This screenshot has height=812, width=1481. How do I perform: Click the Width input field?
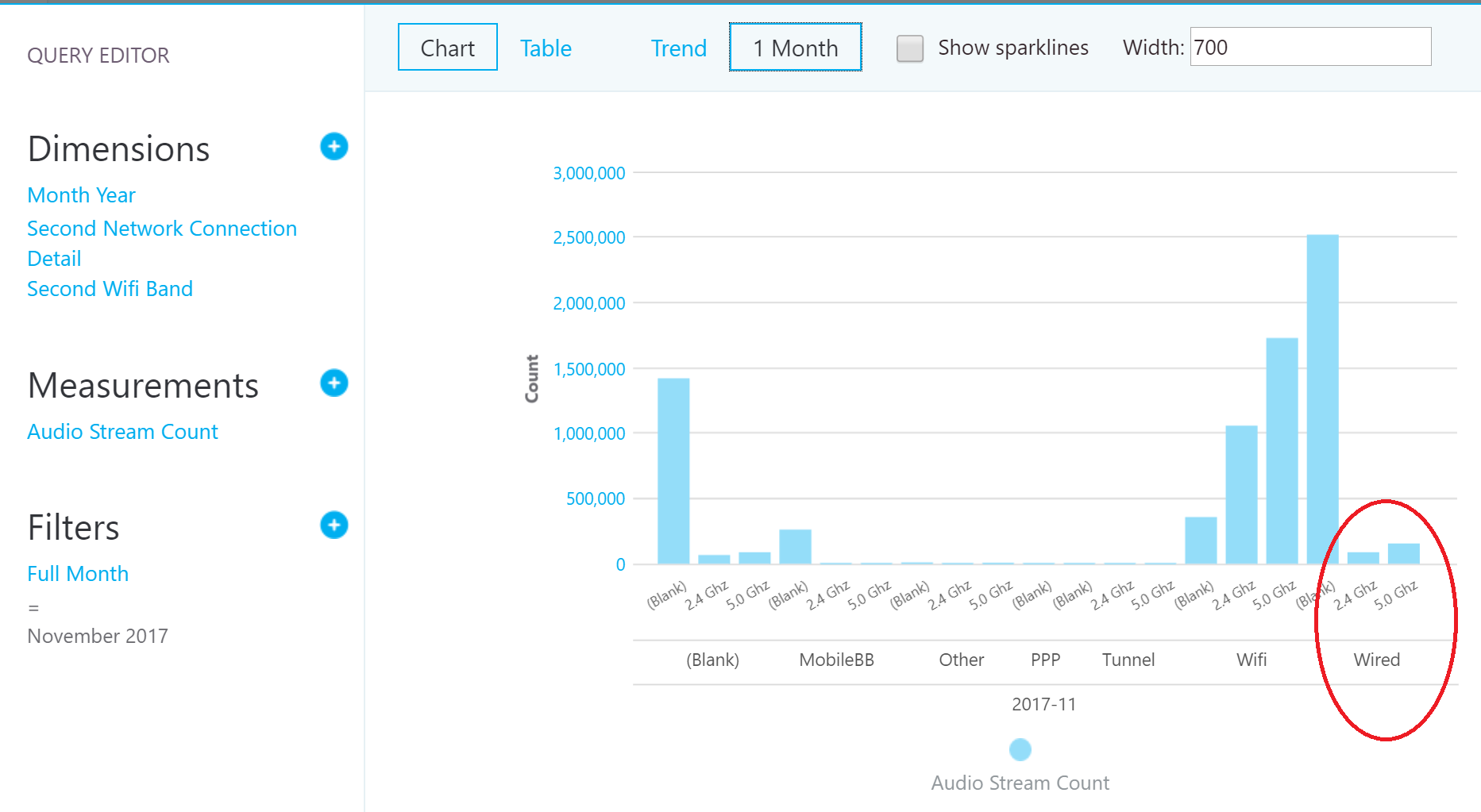1310,47
